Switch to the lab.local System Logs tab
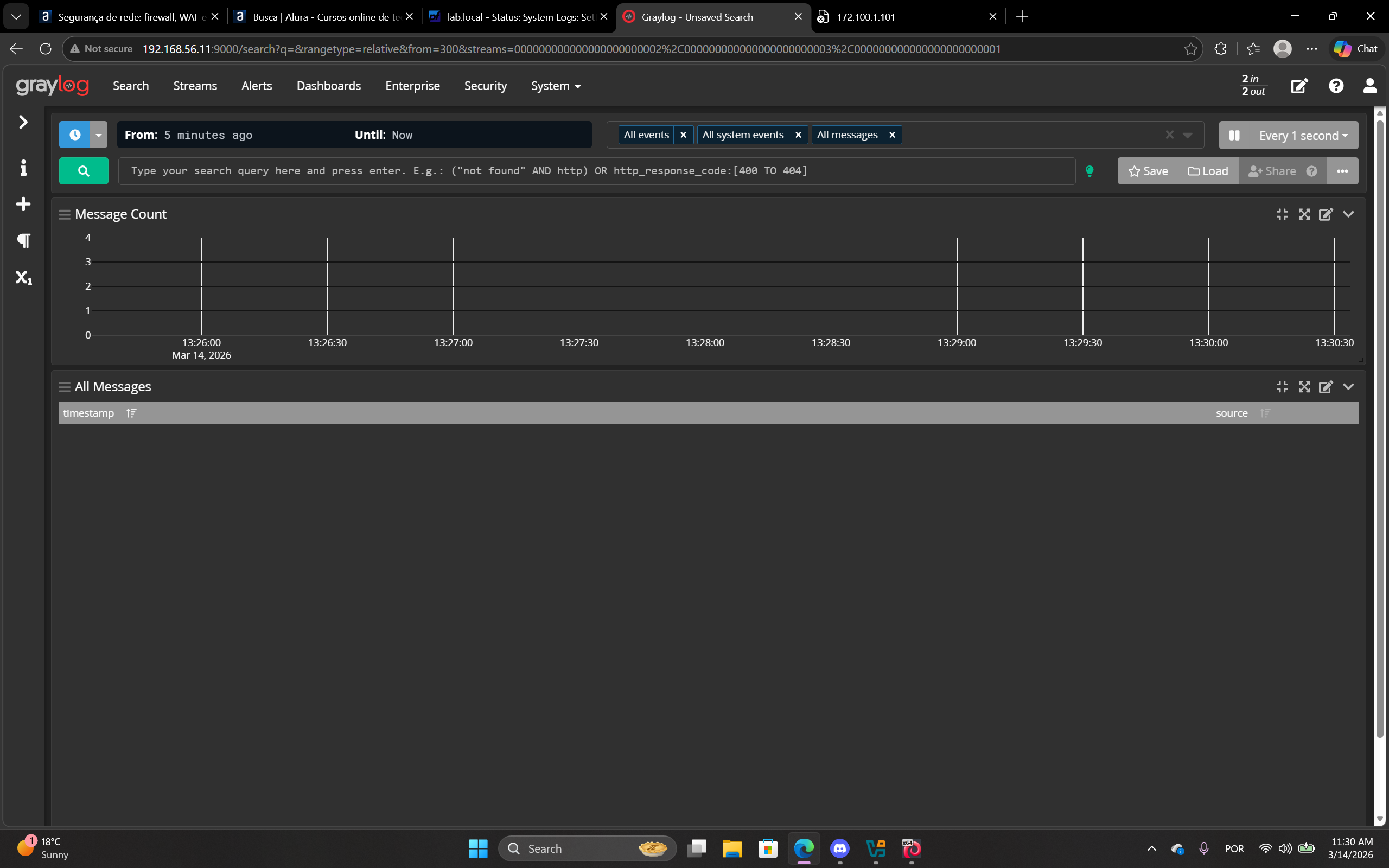This screenshot has width=1389, height=868. 514,17
